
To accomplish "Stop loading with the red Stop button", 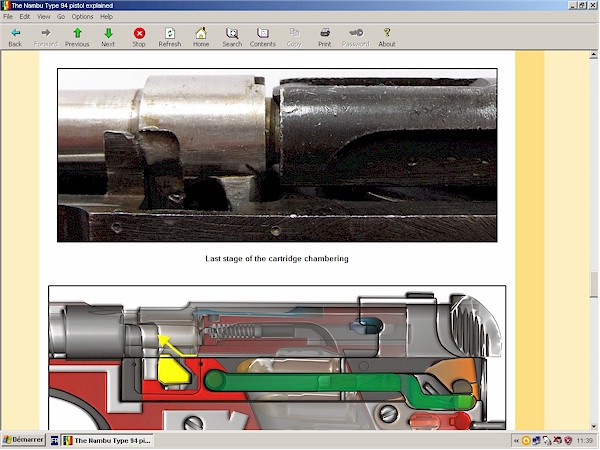I will pos(139,37).
